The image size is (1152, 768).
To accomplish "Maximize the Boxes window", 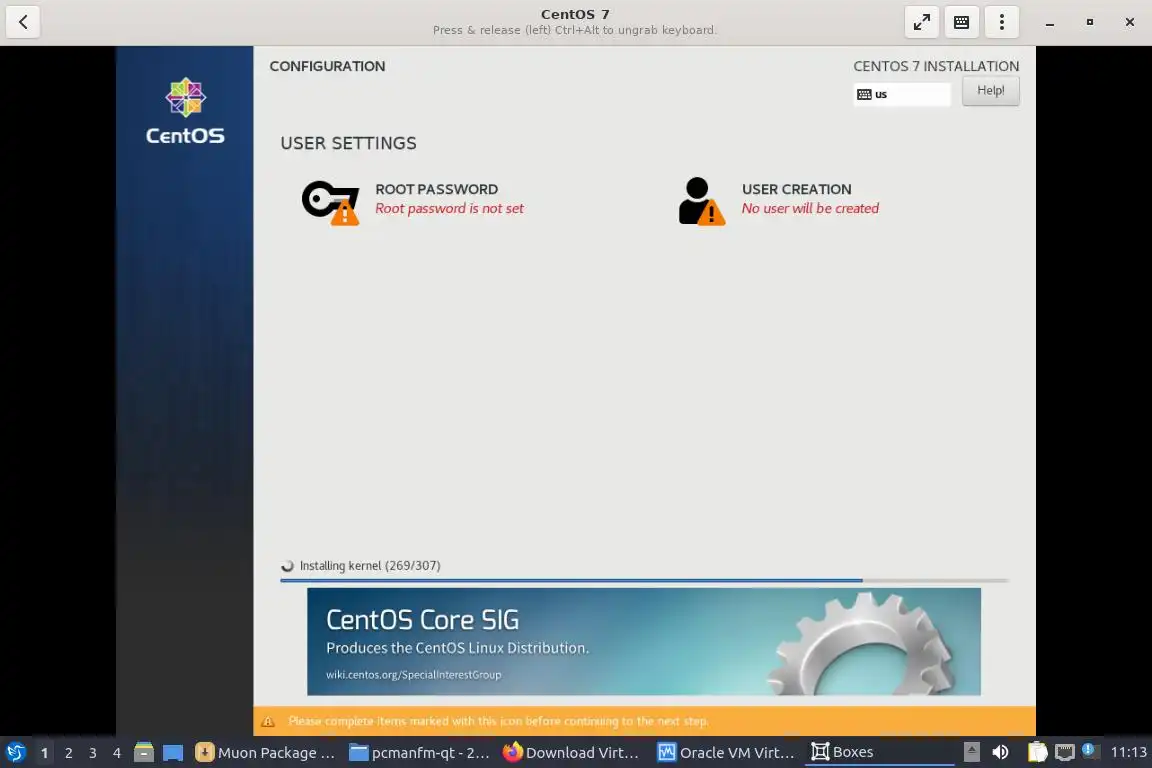I will tap(1090, 22).
